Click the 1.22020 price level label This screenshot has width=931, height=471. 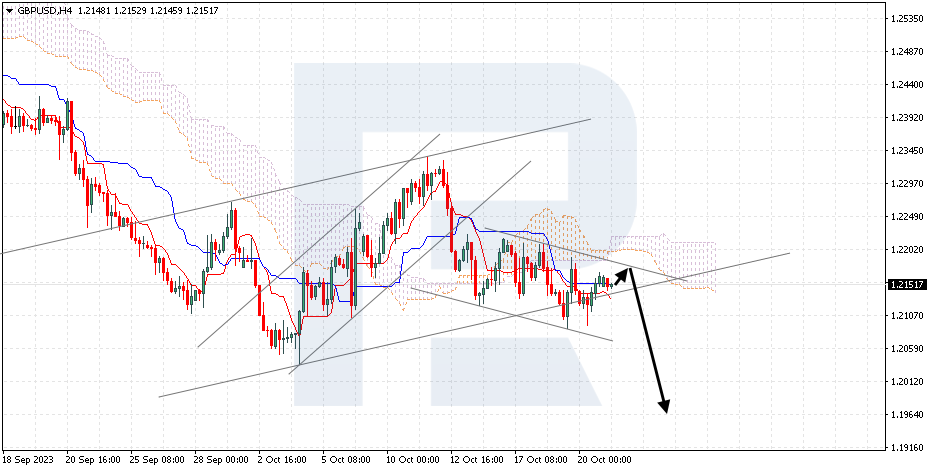tap(906, 250)
